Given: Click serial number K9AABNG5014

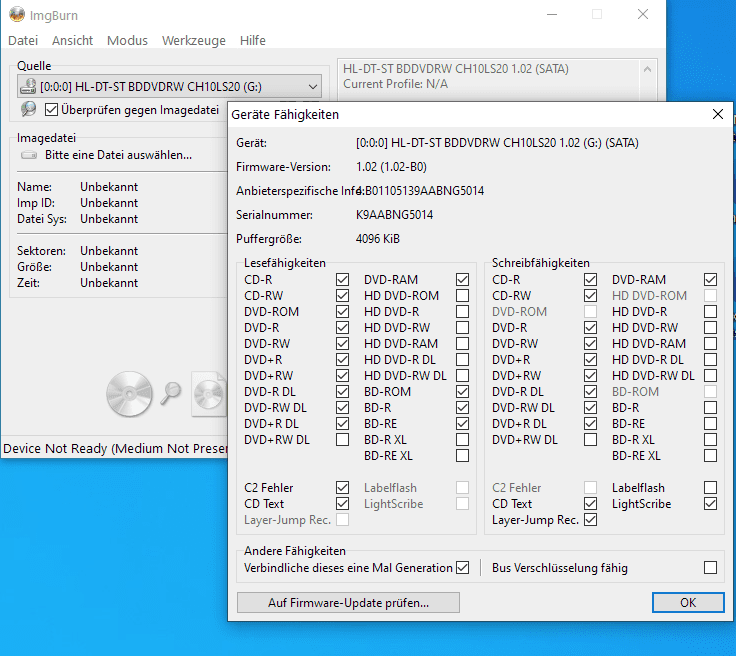Looking at the screenshot, I should point(394,215).
